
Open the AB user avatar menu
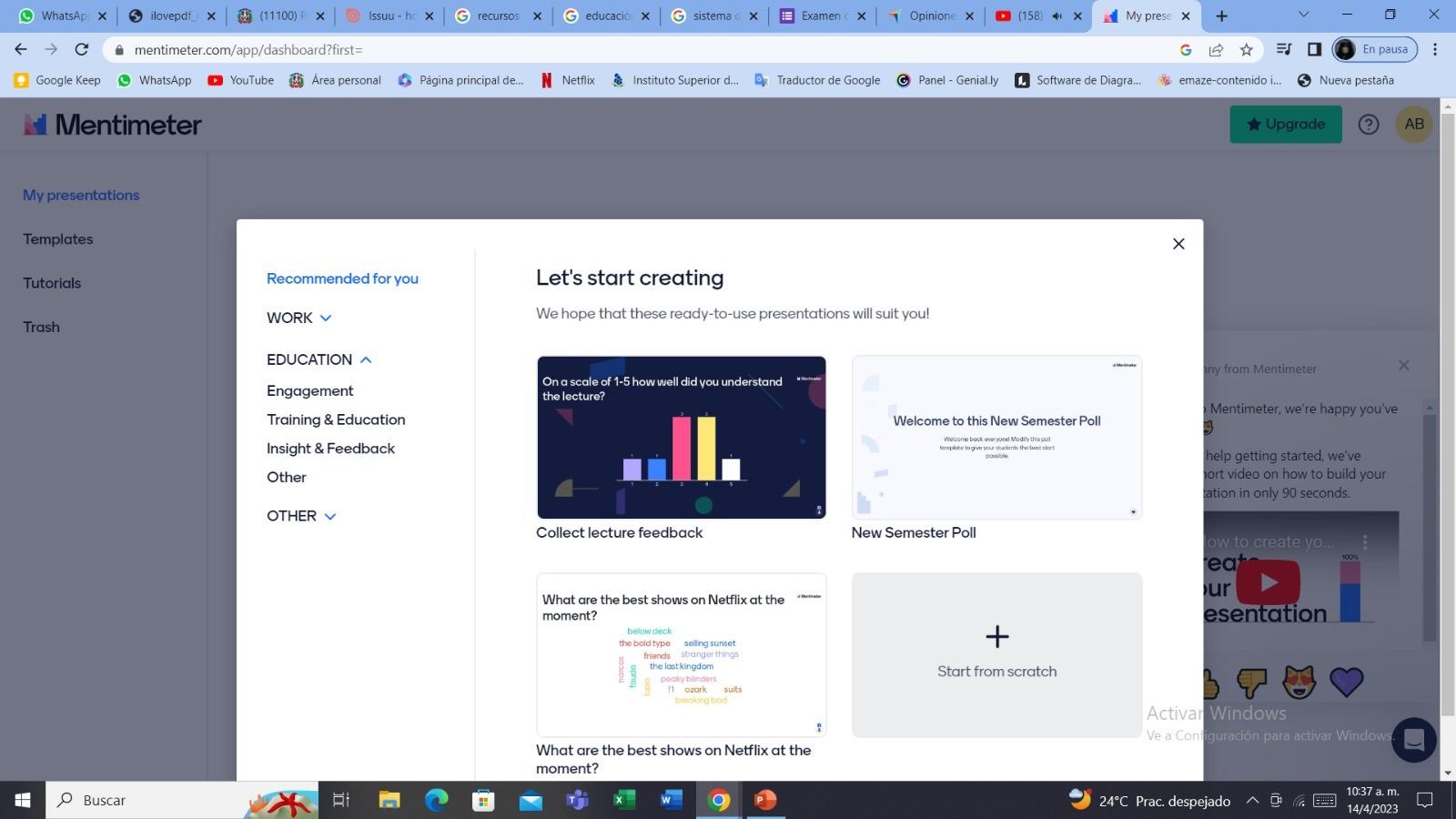coord(1414,124)
